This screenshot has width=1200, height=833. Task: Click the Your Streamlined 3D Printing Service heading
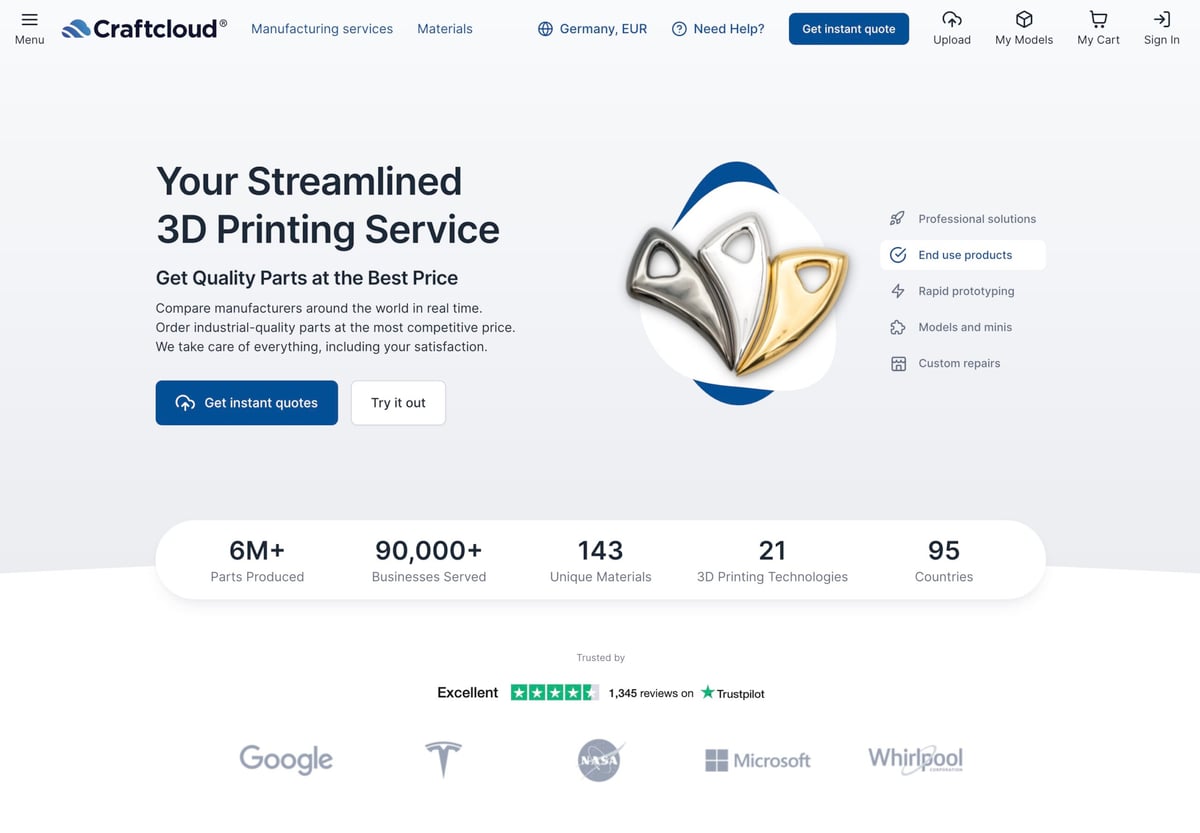click(x=328, y=205)
